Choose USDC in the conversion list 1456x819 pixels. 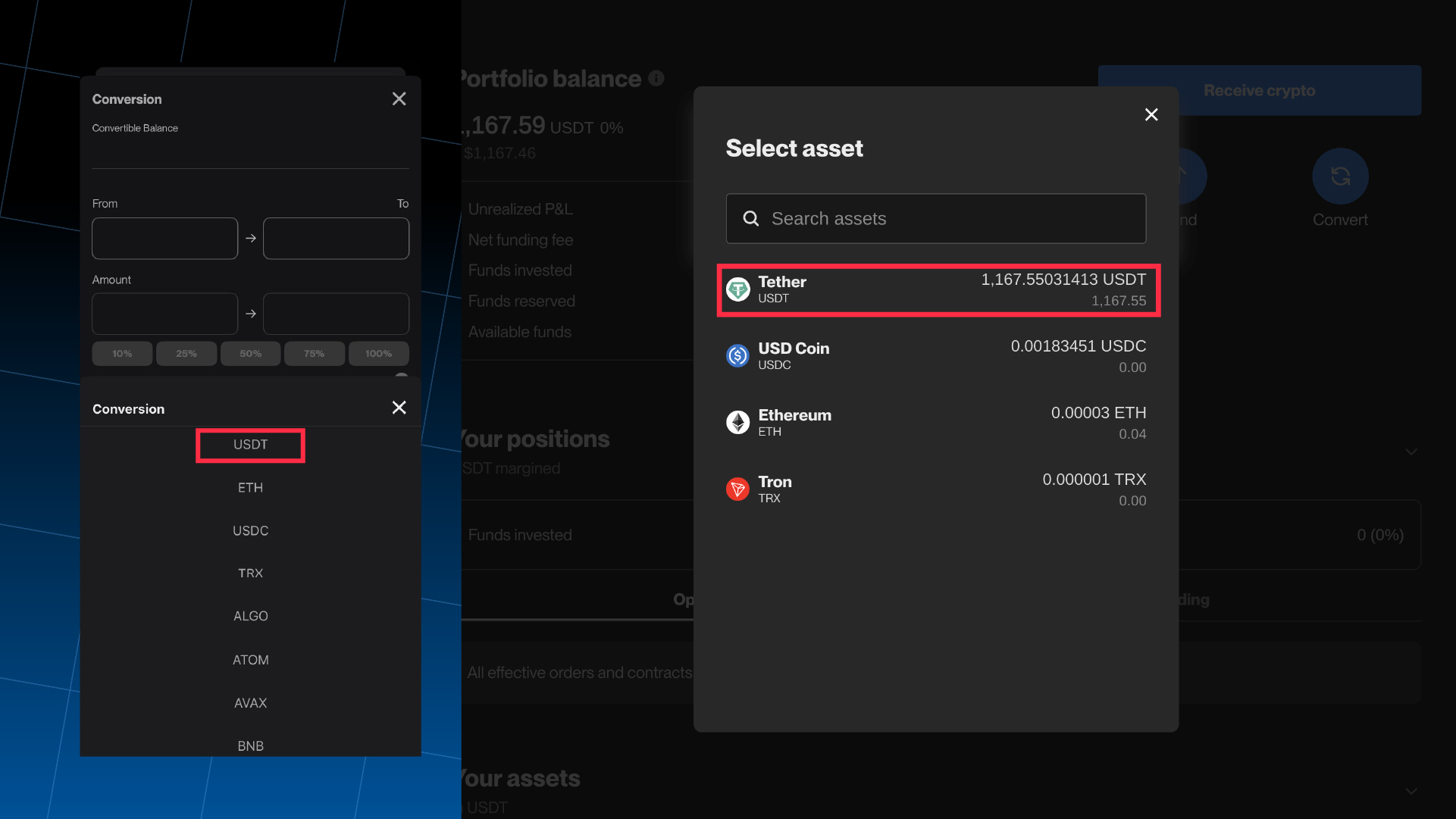pos(250,531)
